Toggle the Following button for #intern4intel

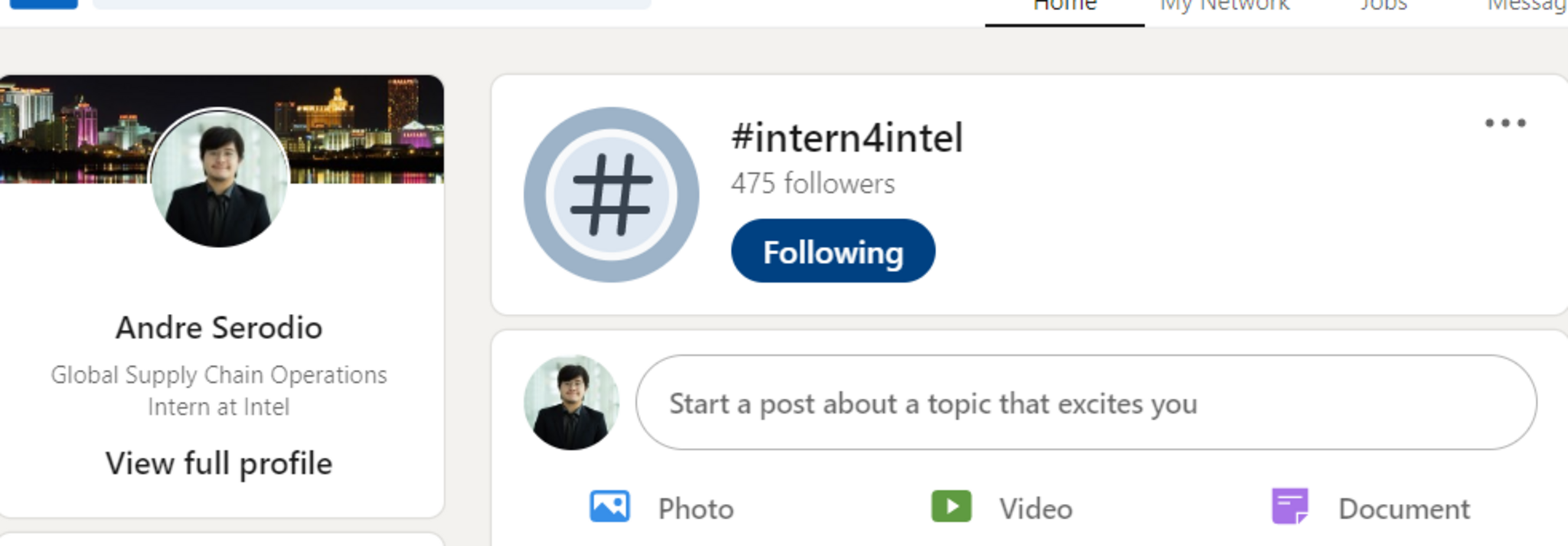(833, 251)
